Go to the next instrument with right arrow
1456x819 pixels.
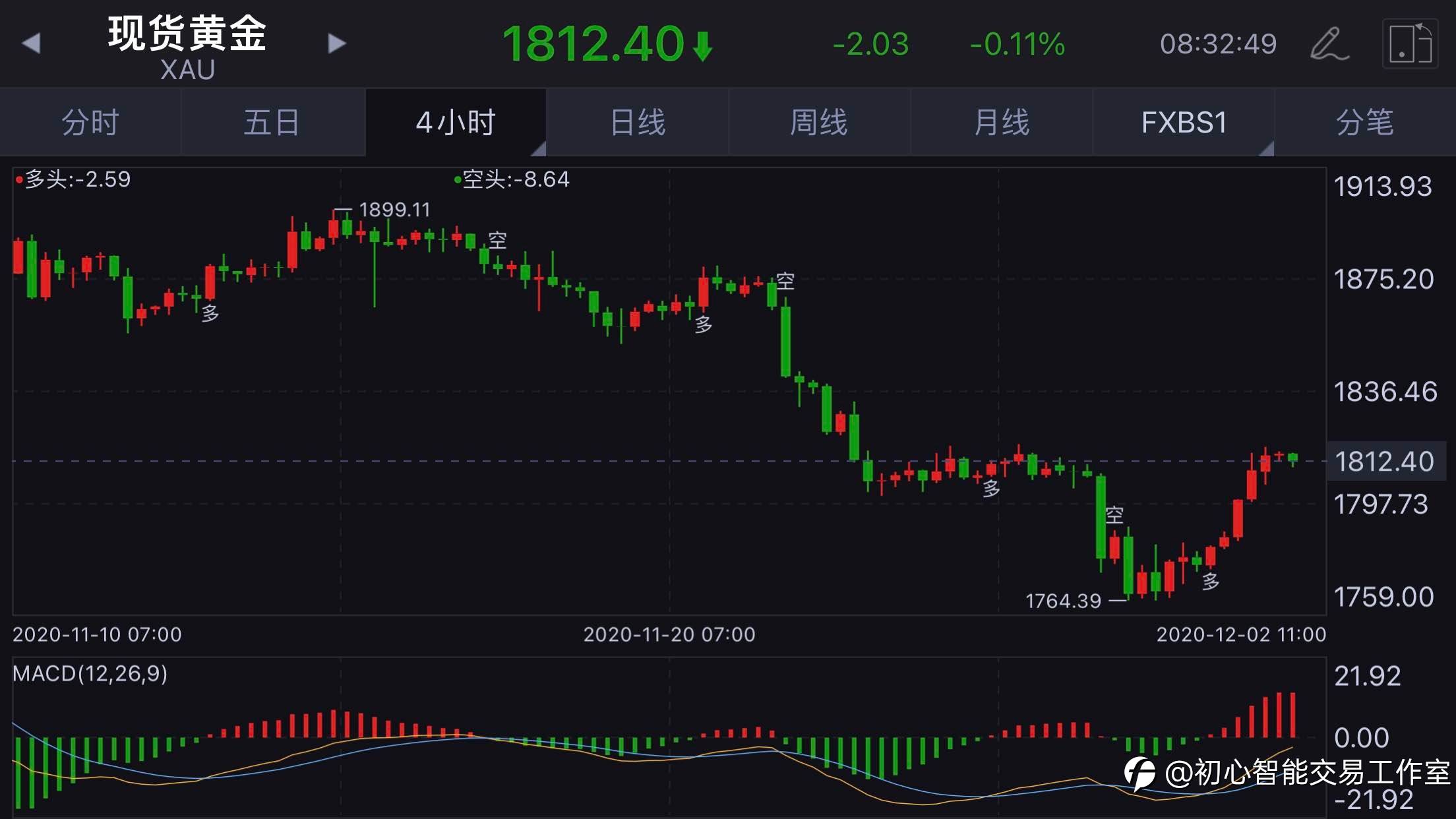tap(337, 44)
